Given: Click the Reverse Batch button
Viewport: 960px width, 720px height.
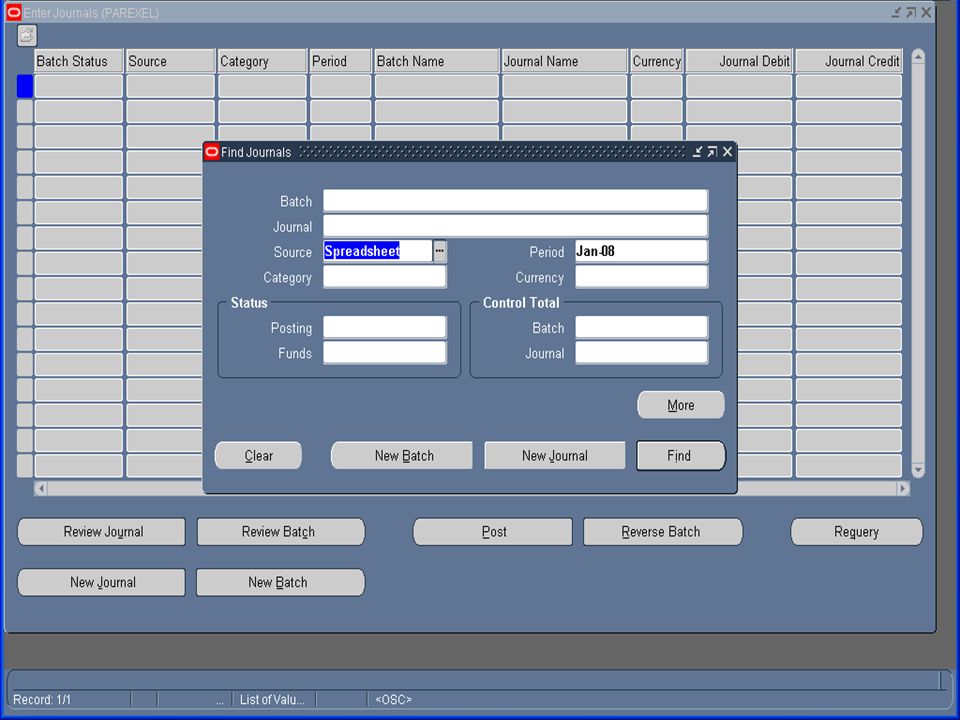Looking at the screenshot, I should point(663,531).
